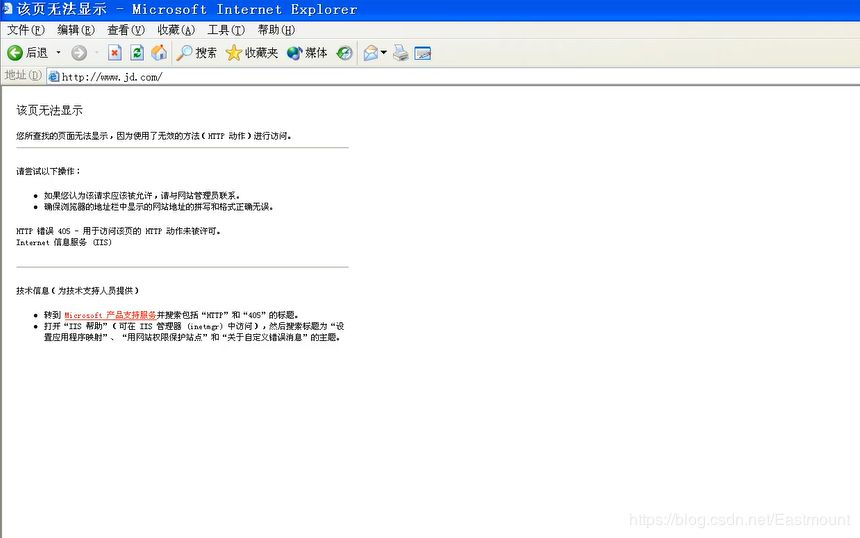
Task: Click the Back (后退) arrow icon
Action: click(15, 53)
